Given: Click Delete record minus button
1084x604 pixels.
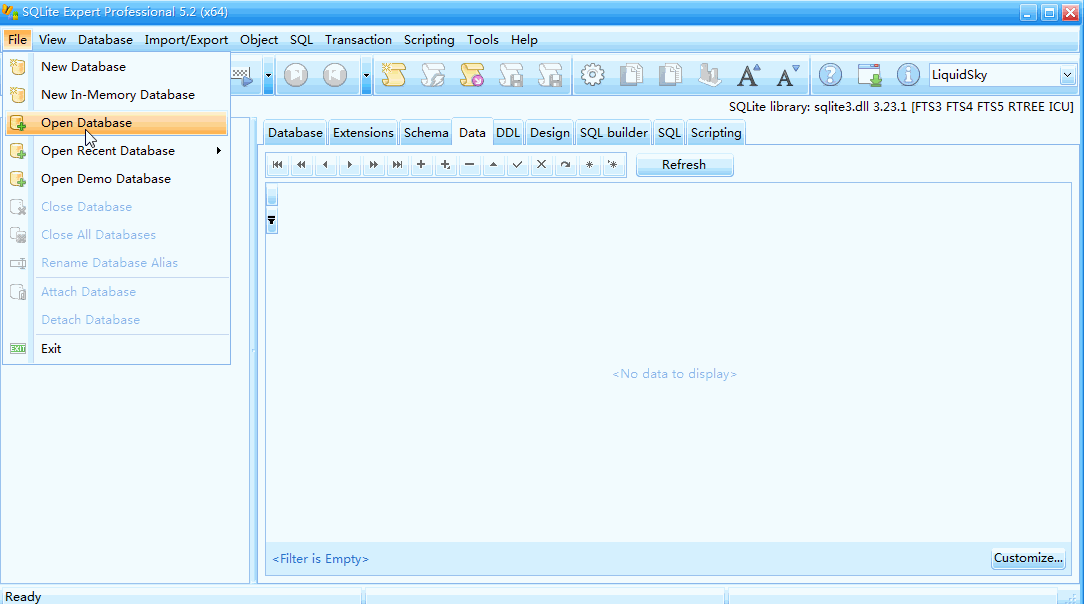Looking at the screenshot, I should tap(469, 164).
